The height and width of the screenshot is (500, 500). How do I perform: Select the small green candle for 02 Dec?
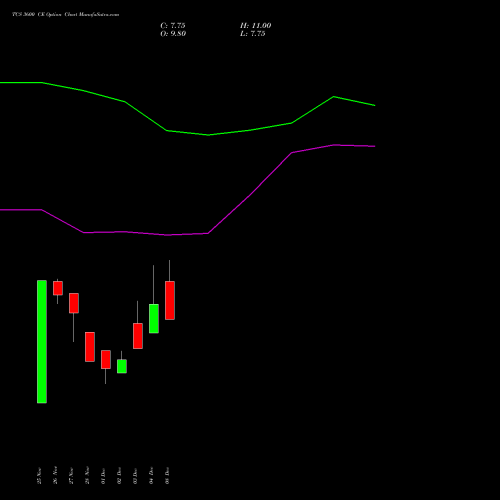point(122,366)
